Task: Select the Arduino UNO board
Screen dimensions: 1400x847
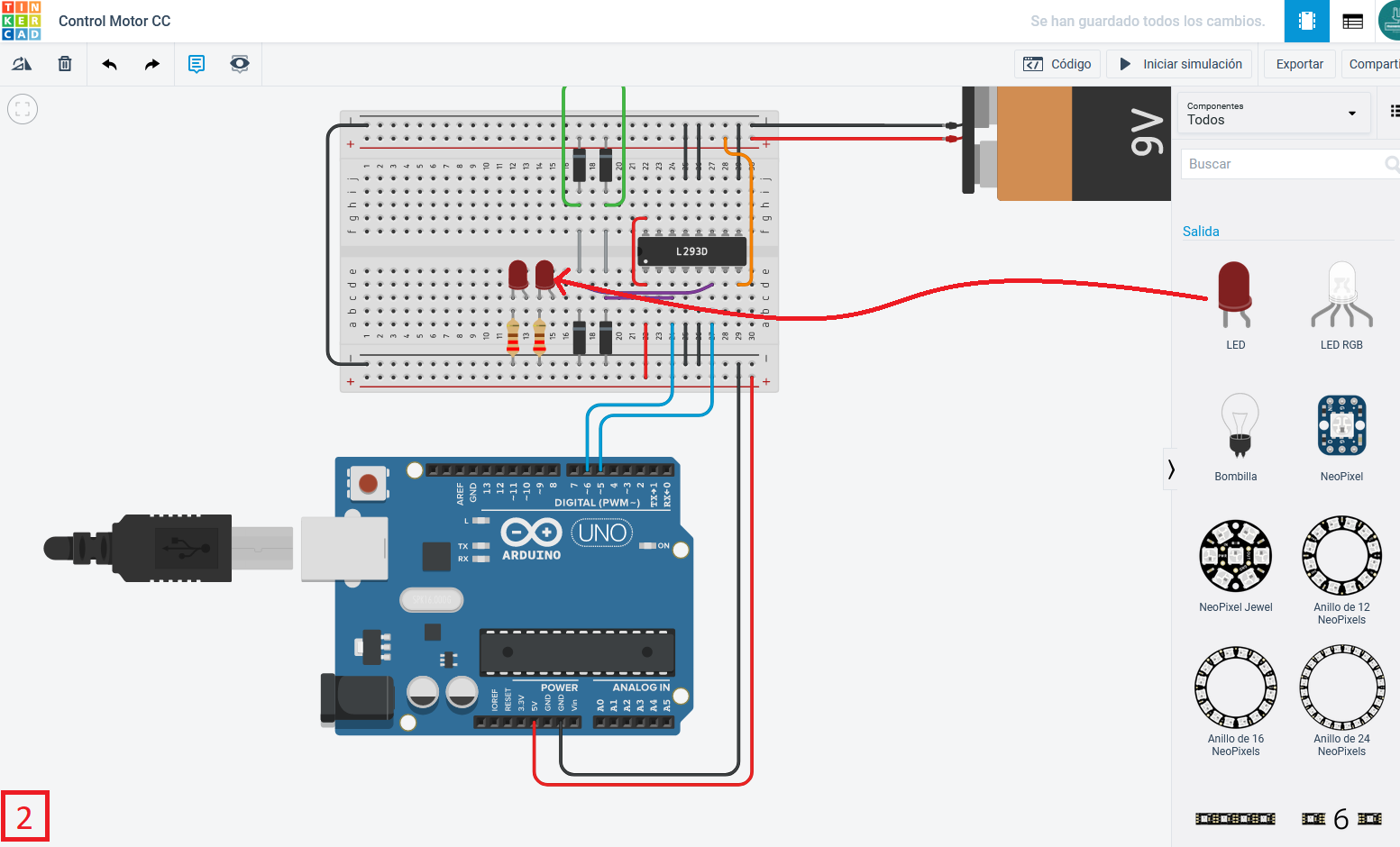Action: coord(508,596)
